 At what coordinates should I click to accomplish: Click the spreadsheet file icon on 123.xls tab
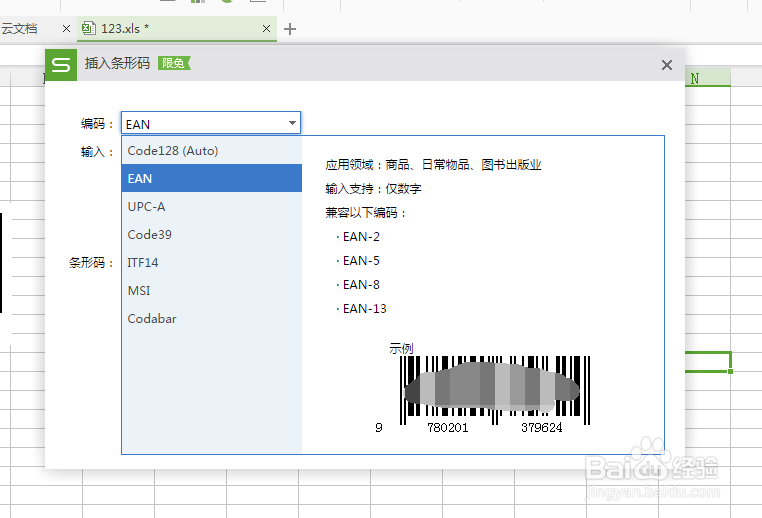pyautogui.click(x=88, y=28)
